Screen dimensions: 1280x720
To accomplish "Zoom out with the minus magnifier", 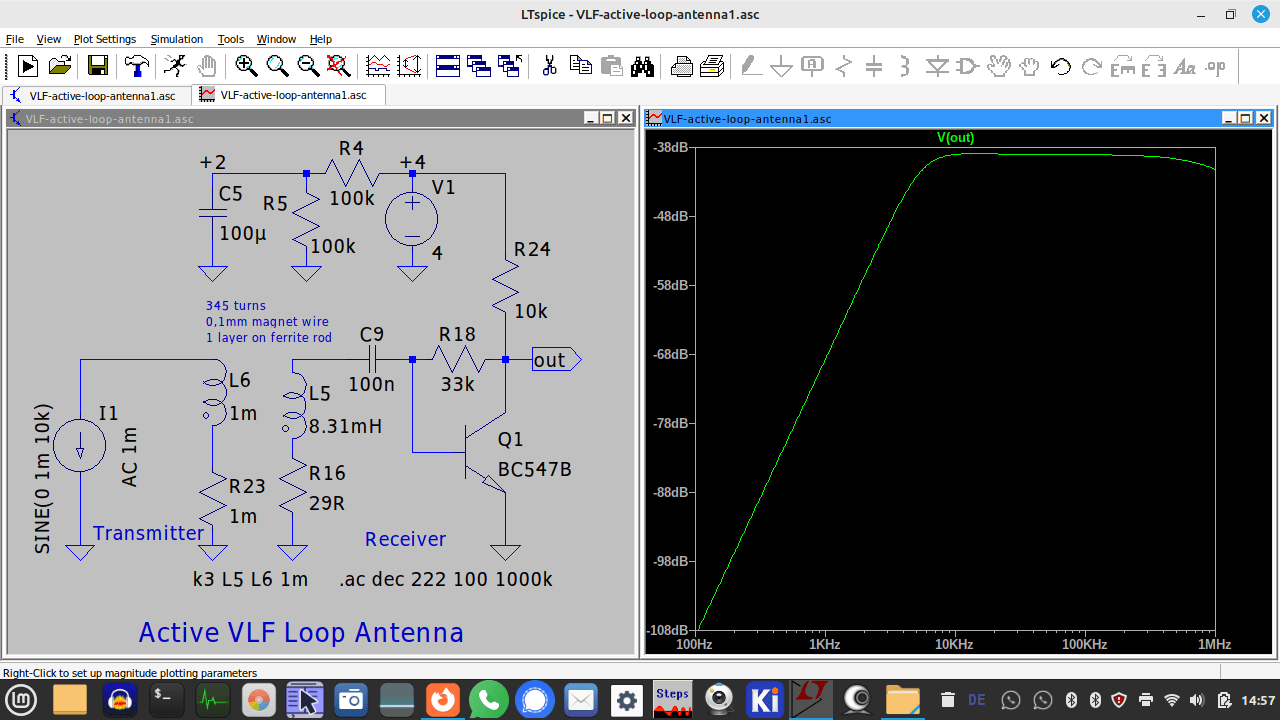I will coord(308,66).
